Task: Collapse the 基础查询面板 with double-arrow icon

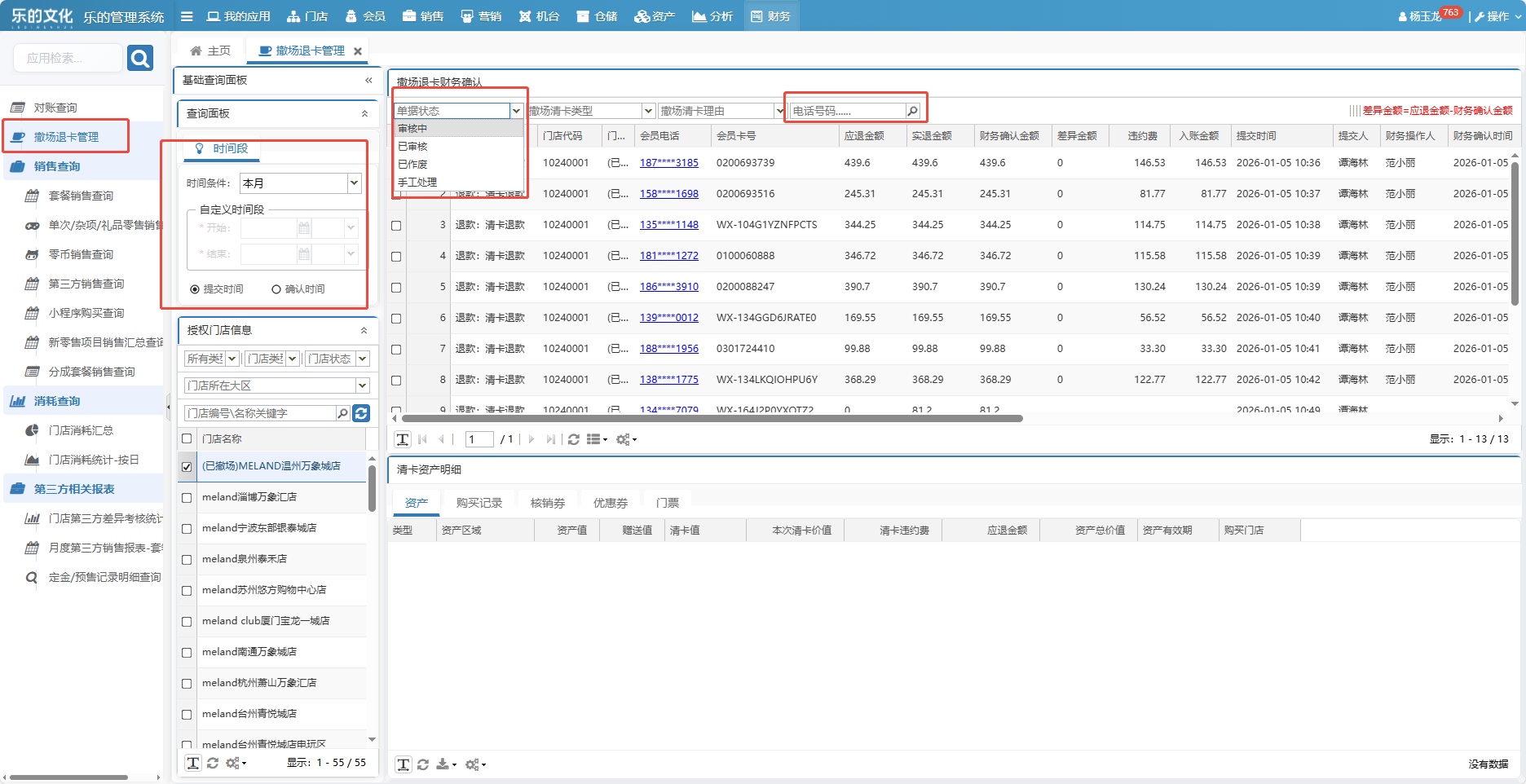Action: 368,80
